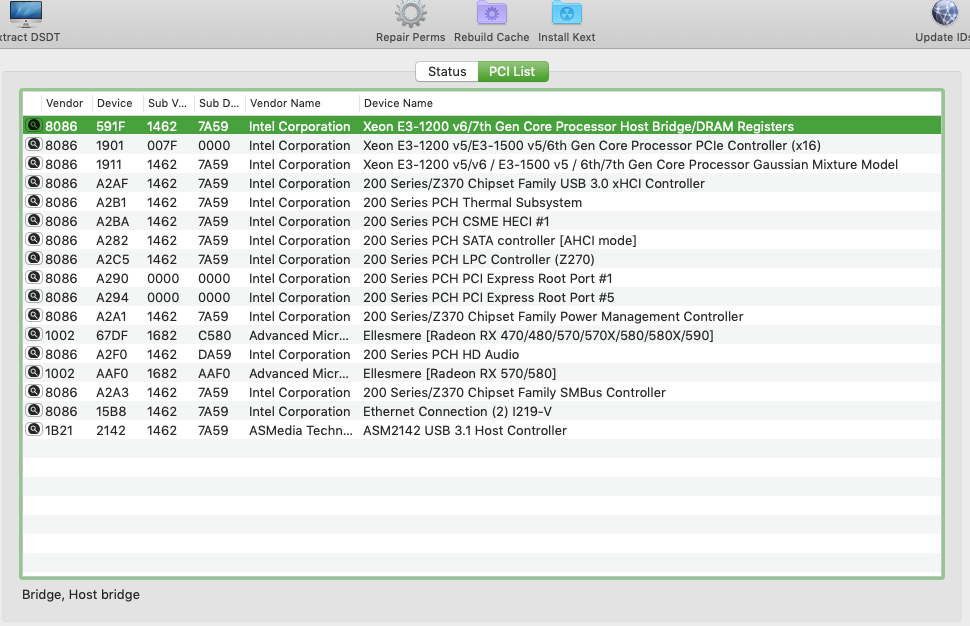Select sub device C580 cell

215,335
